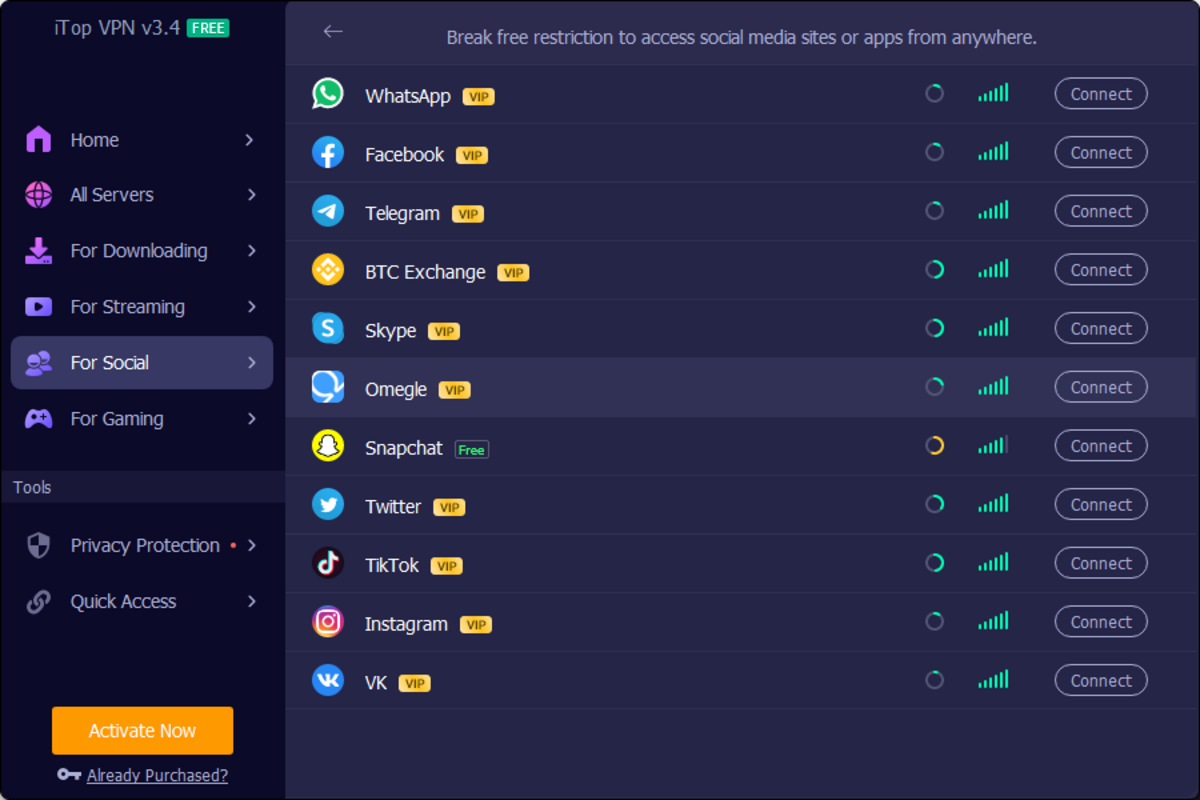Click the BTC Exchange icon

[x=327, y=270]
